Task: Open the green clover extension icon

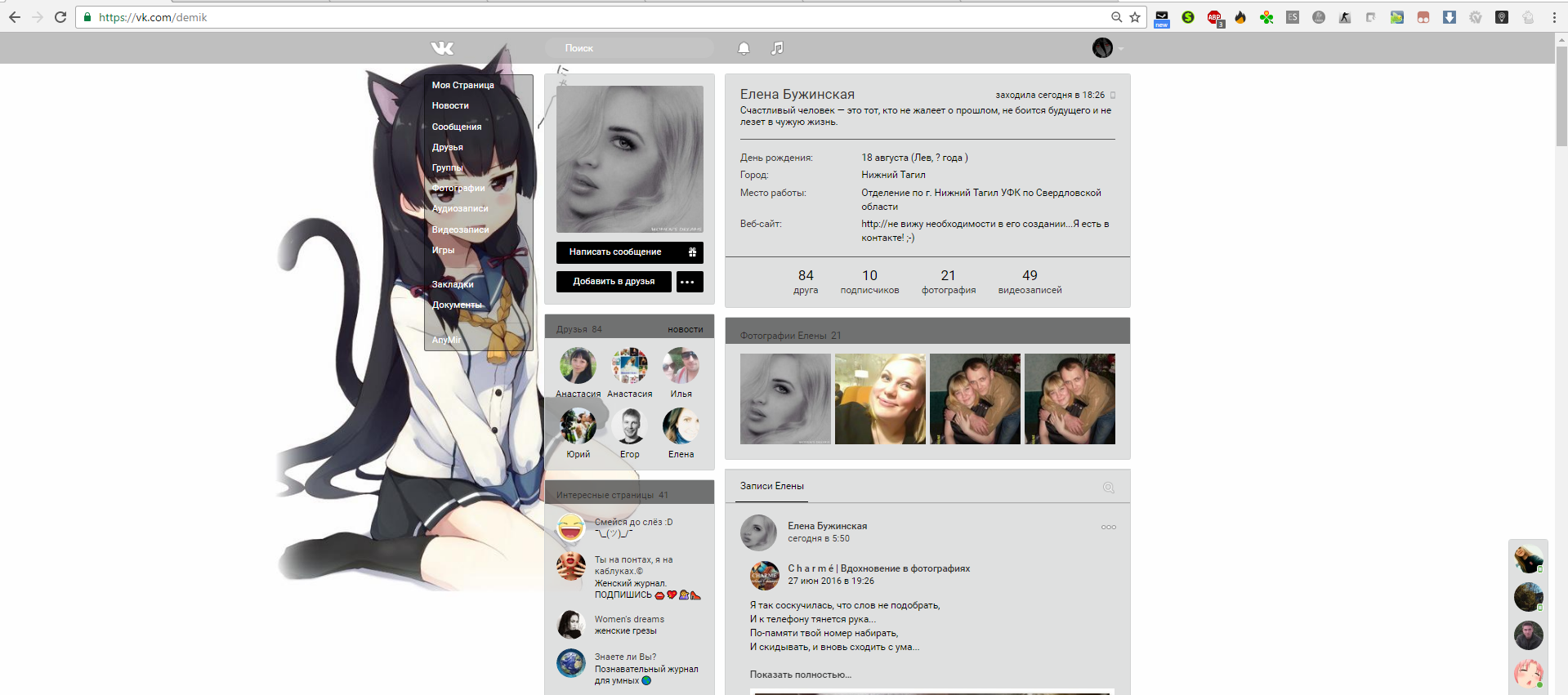Action: pos(1266,17)
